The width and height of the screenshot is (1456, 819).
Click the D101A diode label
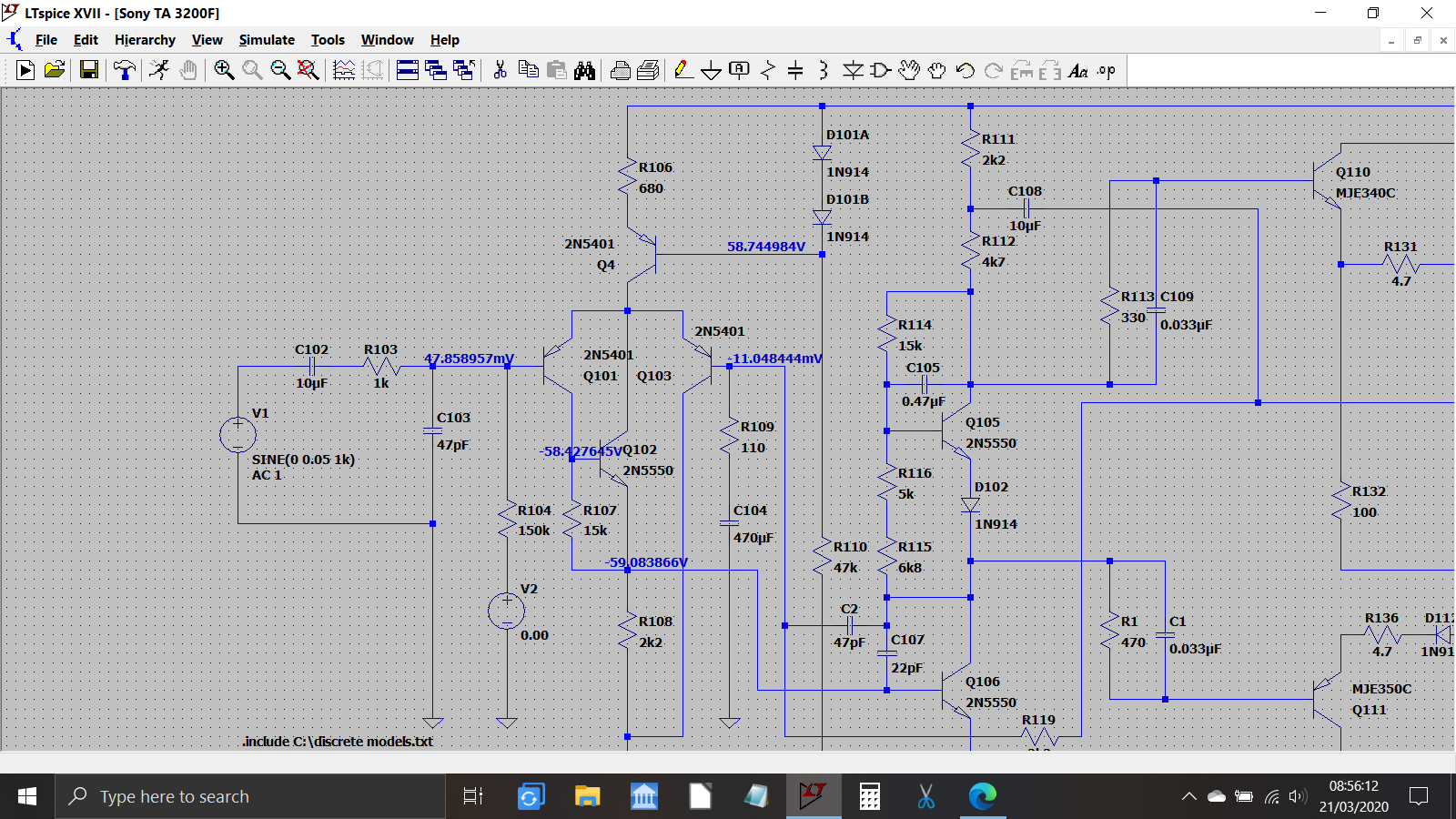[x=847, y=135]
